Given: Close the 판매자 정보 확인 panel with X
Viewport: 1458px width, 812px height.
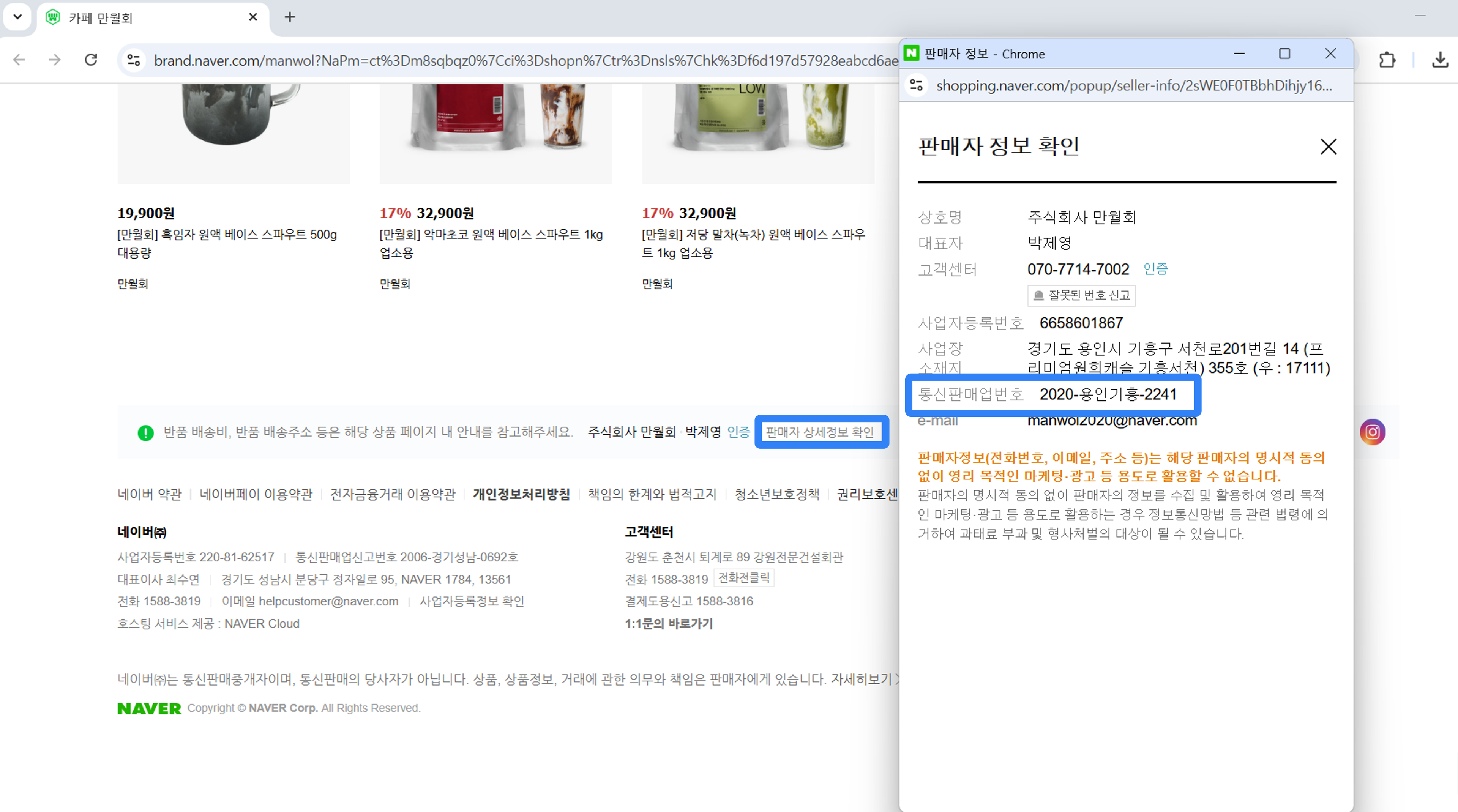Looking at the screenshot, I should point(1328,147).
